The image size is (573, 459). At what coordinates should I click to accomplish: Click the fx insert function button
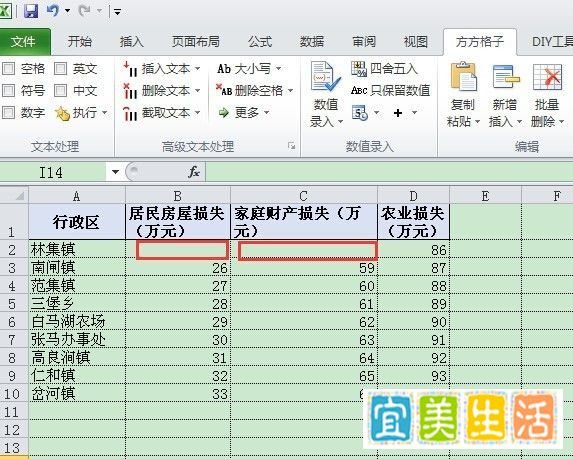coord(194,172)
